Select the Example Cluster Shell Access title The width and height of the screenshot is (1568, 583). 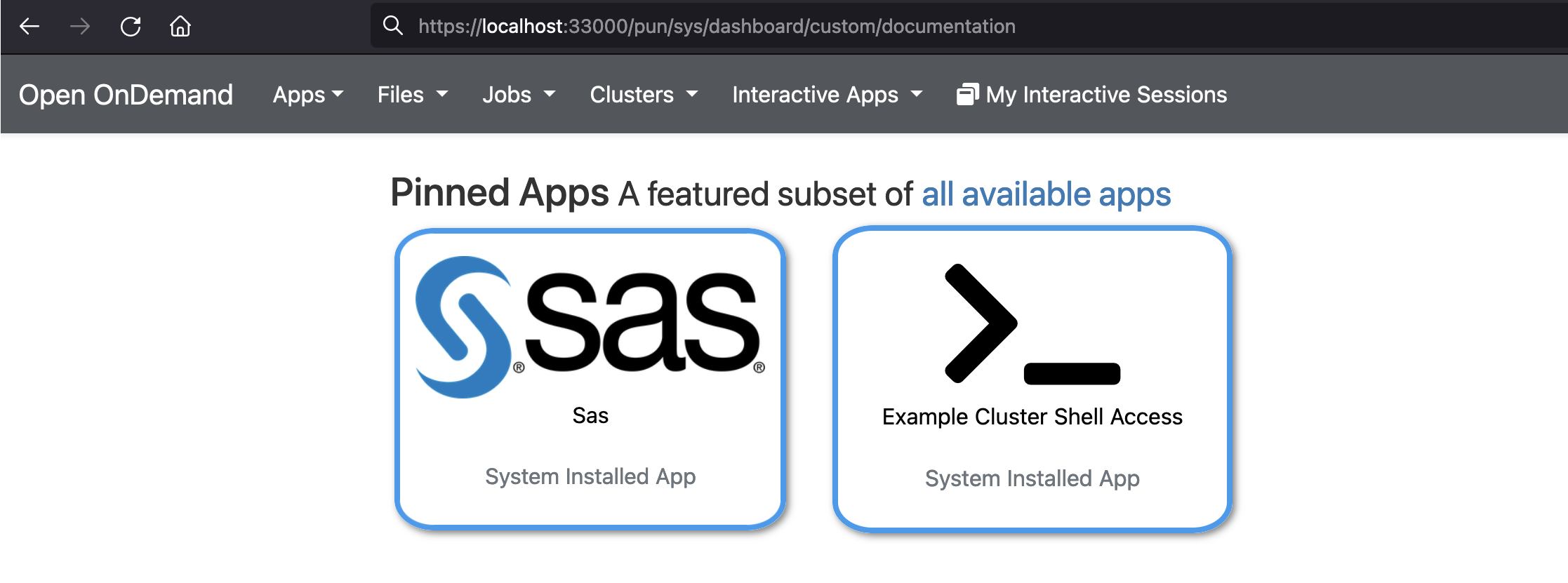1032,417
